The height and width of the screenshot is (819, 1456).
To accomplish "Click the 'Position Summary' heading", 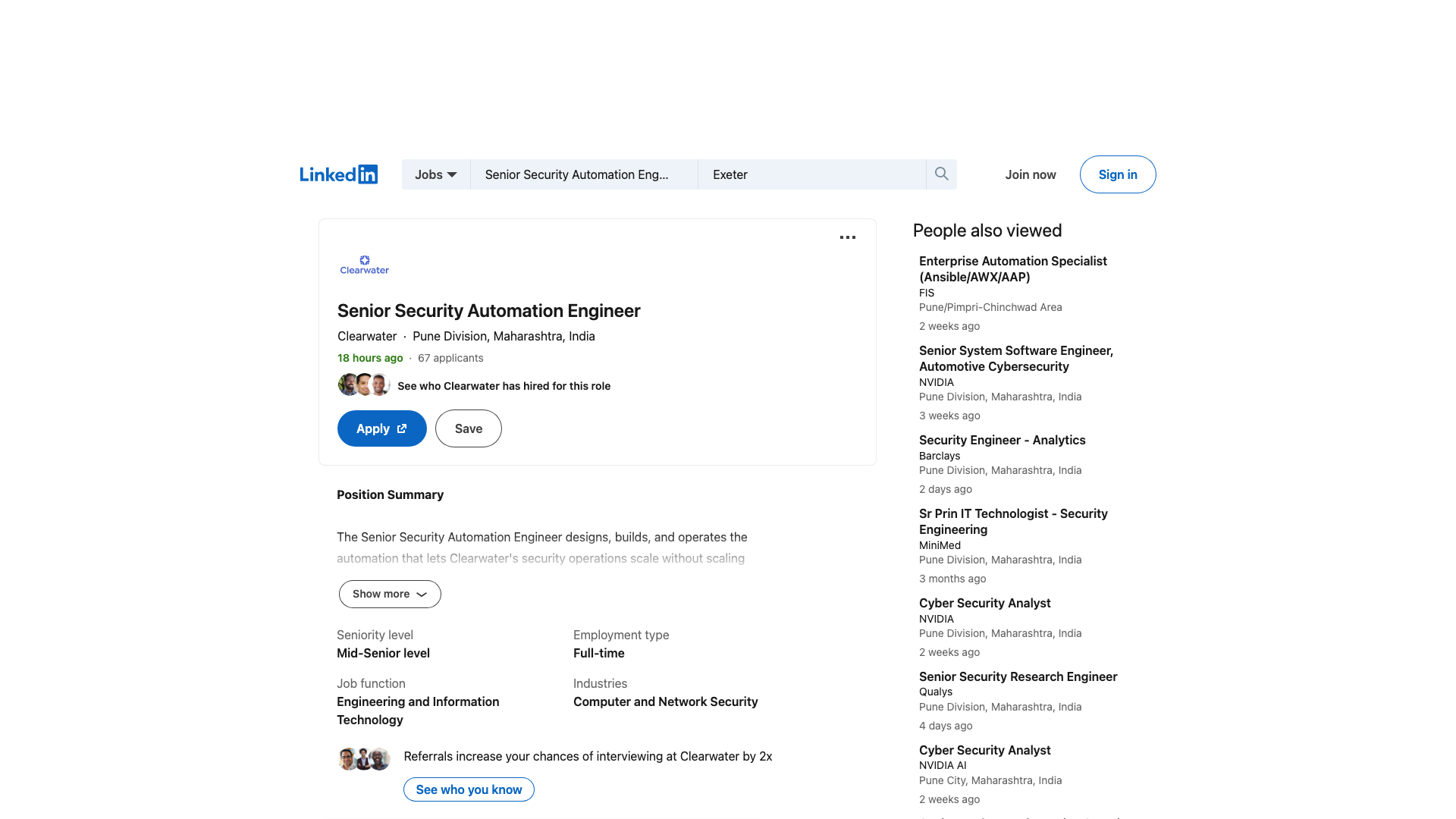I will [390, 494].
